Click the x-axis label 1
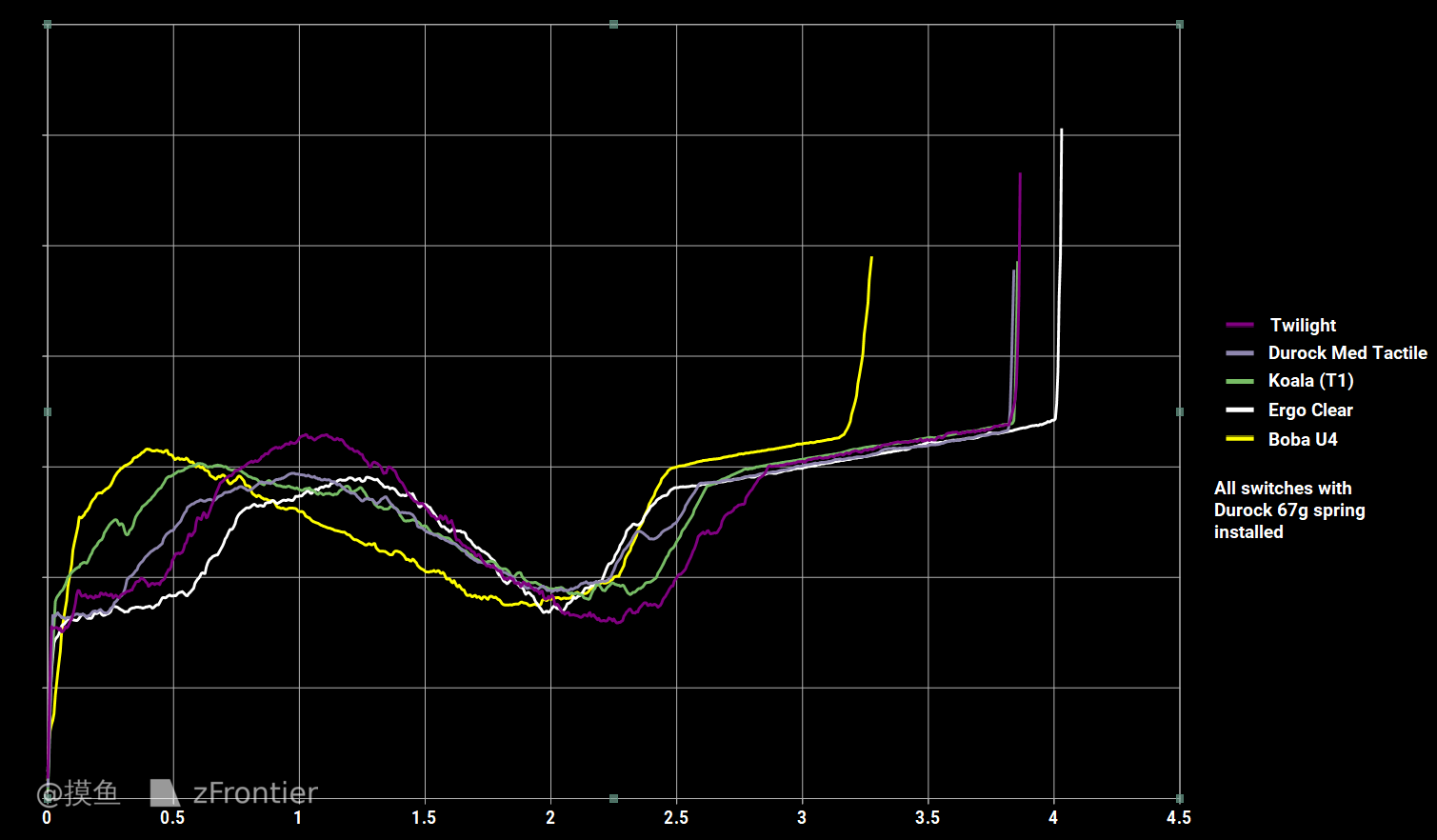Screen dimensions: 1437x840 pos(298,818)
